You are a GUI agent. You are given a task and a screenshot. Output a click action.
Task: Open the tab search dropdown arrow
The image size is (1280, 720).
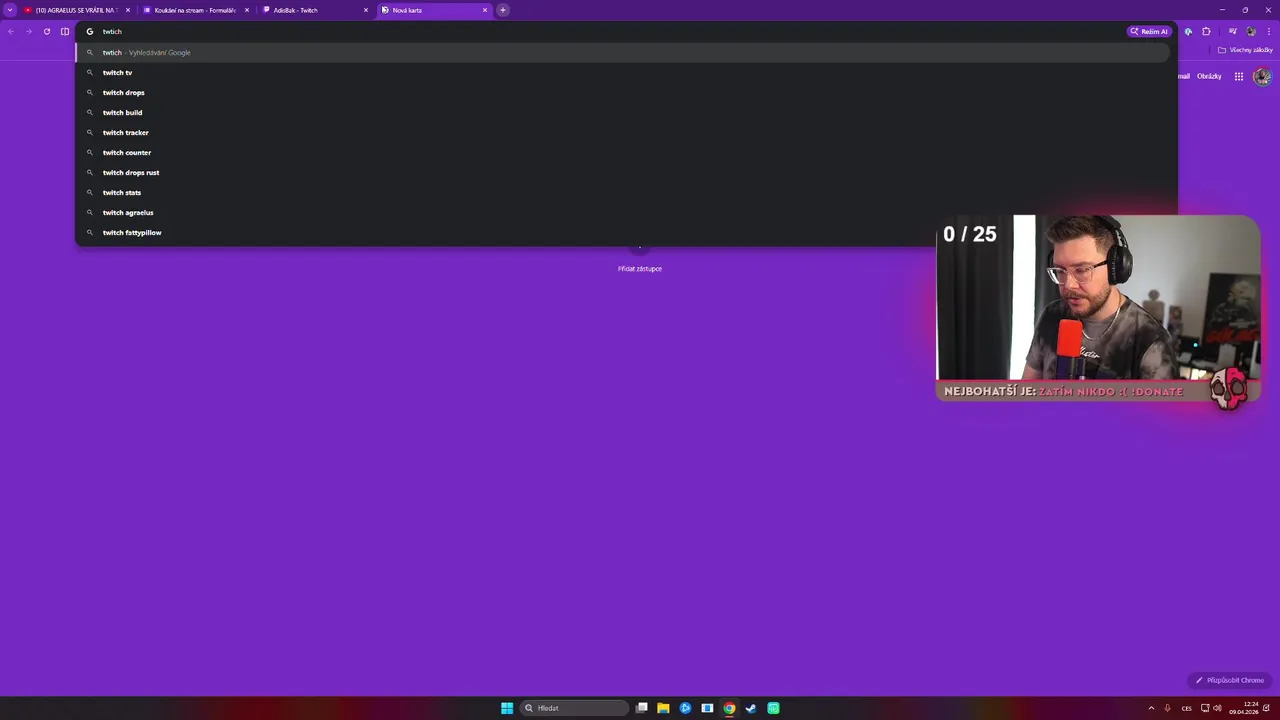tap(10, 10)
